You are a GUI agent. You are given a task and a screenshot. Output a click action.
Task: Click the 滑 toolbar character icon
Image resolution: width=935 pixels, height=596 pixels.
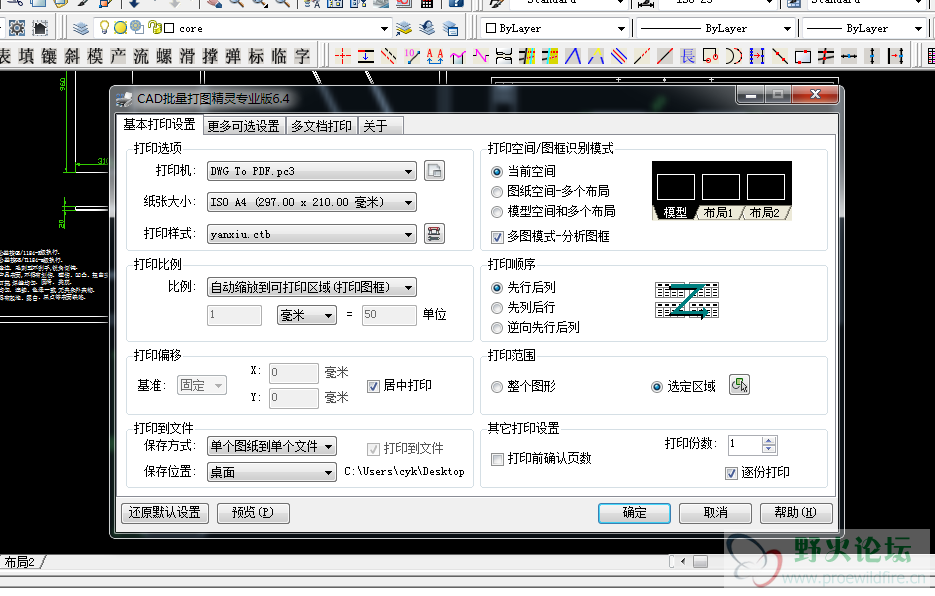[187, 56]
